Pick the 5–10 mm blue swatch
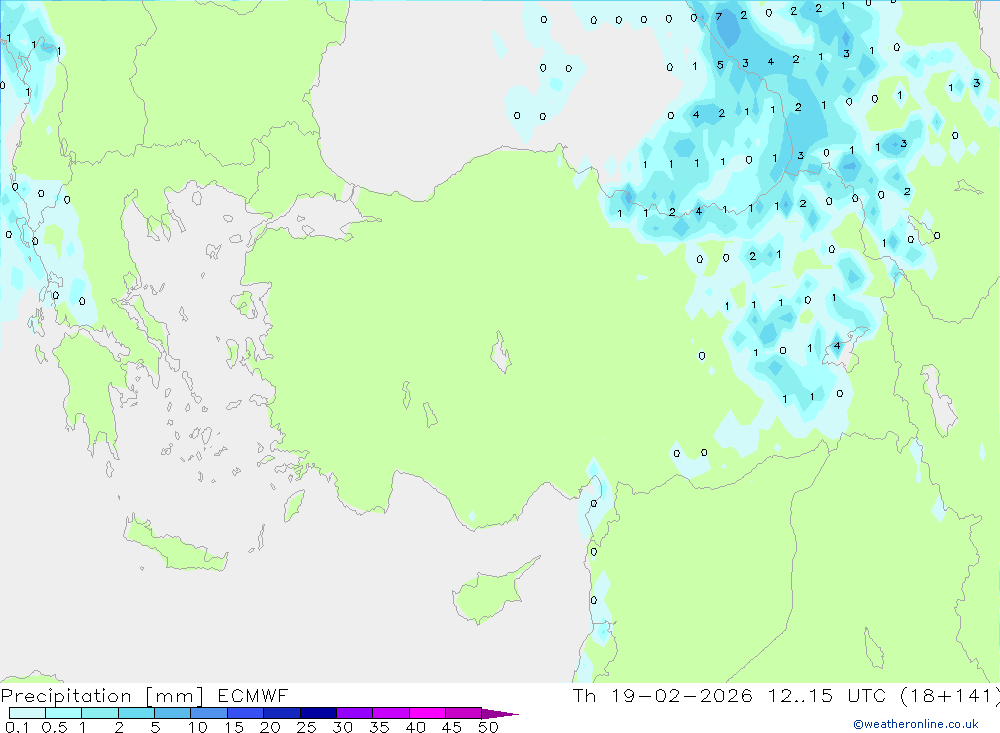 click(x=173, y=713)
